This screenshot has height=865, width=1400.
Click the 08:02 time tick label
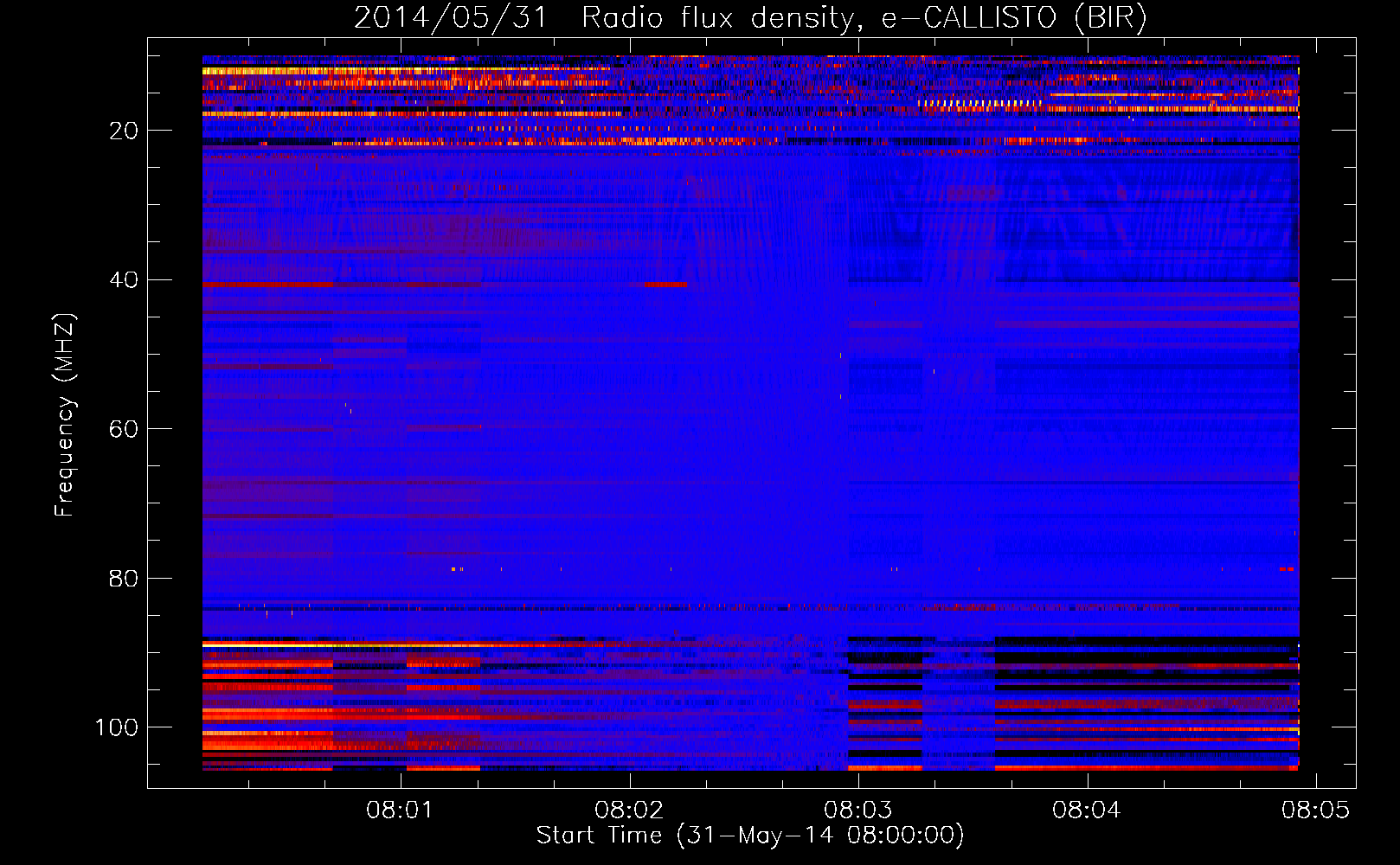(x=629, y=811)
